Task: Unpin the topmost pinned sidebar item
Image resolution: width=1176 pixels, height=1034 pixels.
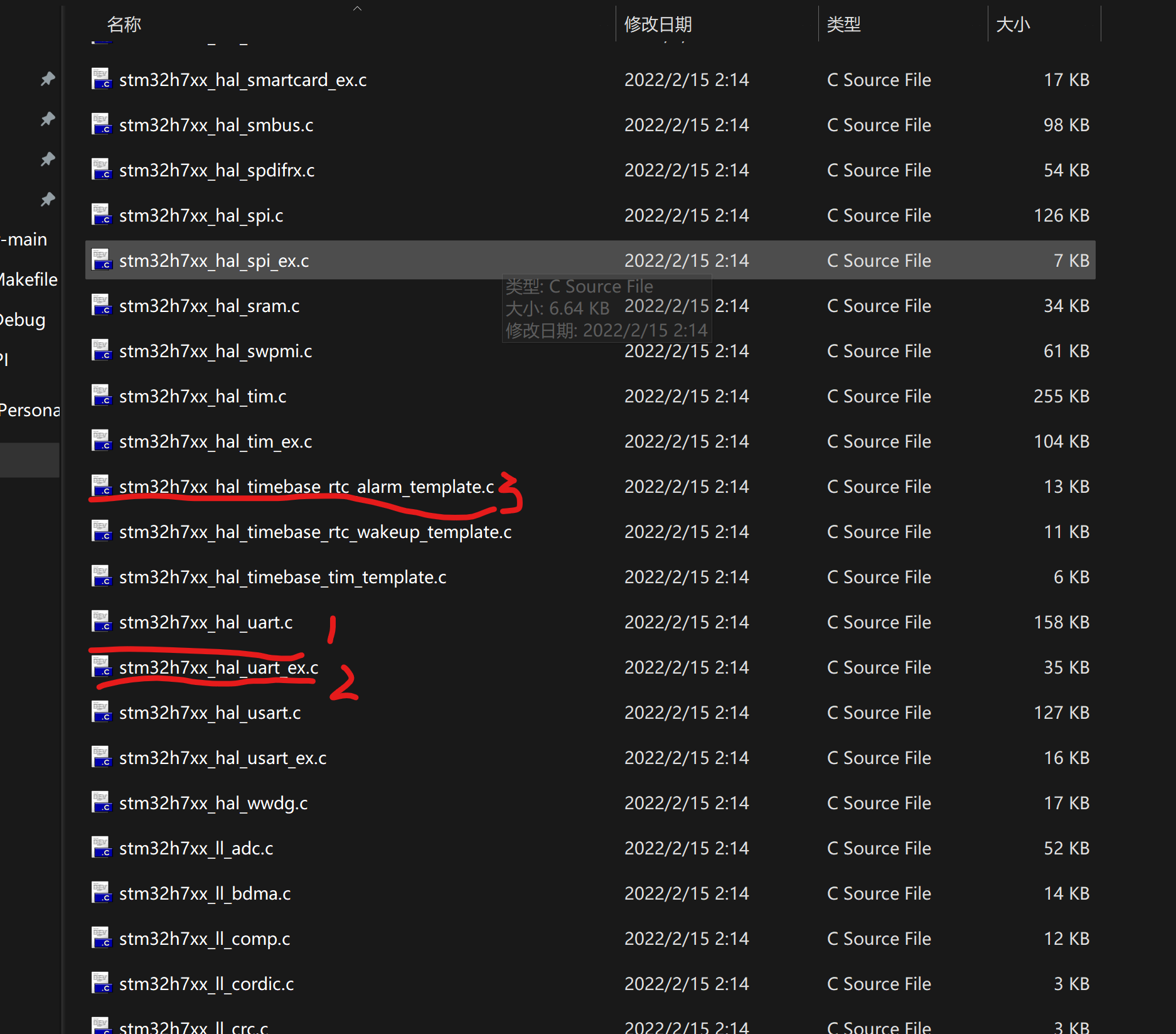Action: (47, 79)
